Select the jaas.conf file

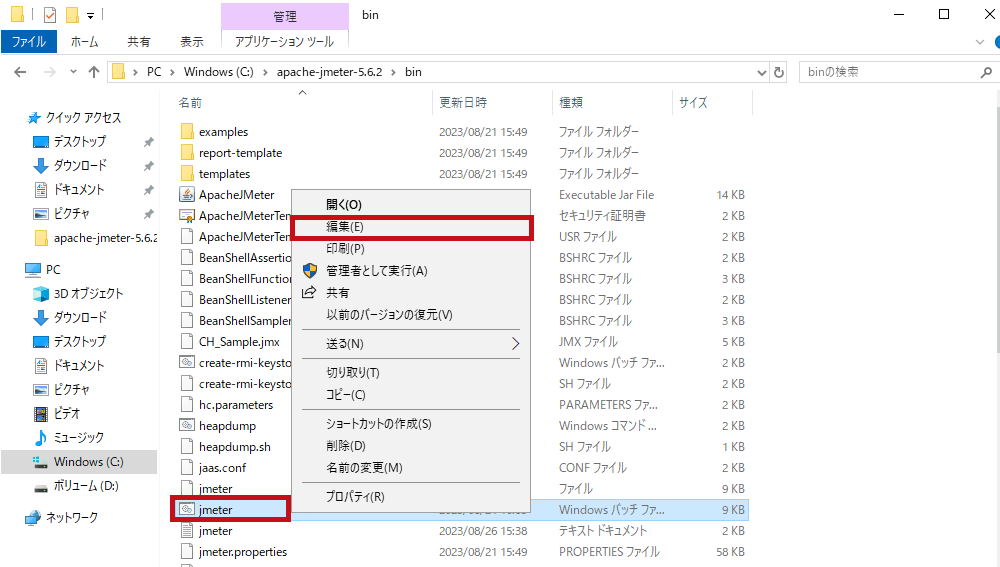click(x=222, y=468)
